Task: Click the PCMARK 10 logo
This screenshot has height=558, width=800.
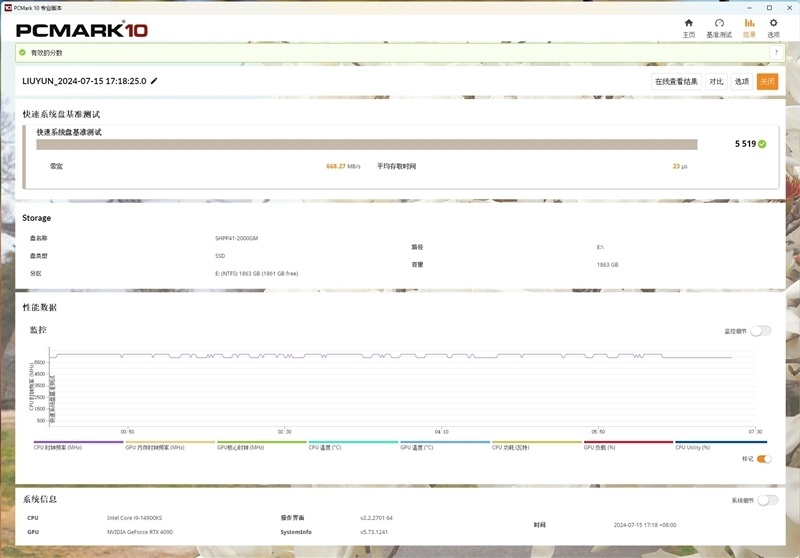Action: pos(82,30)
